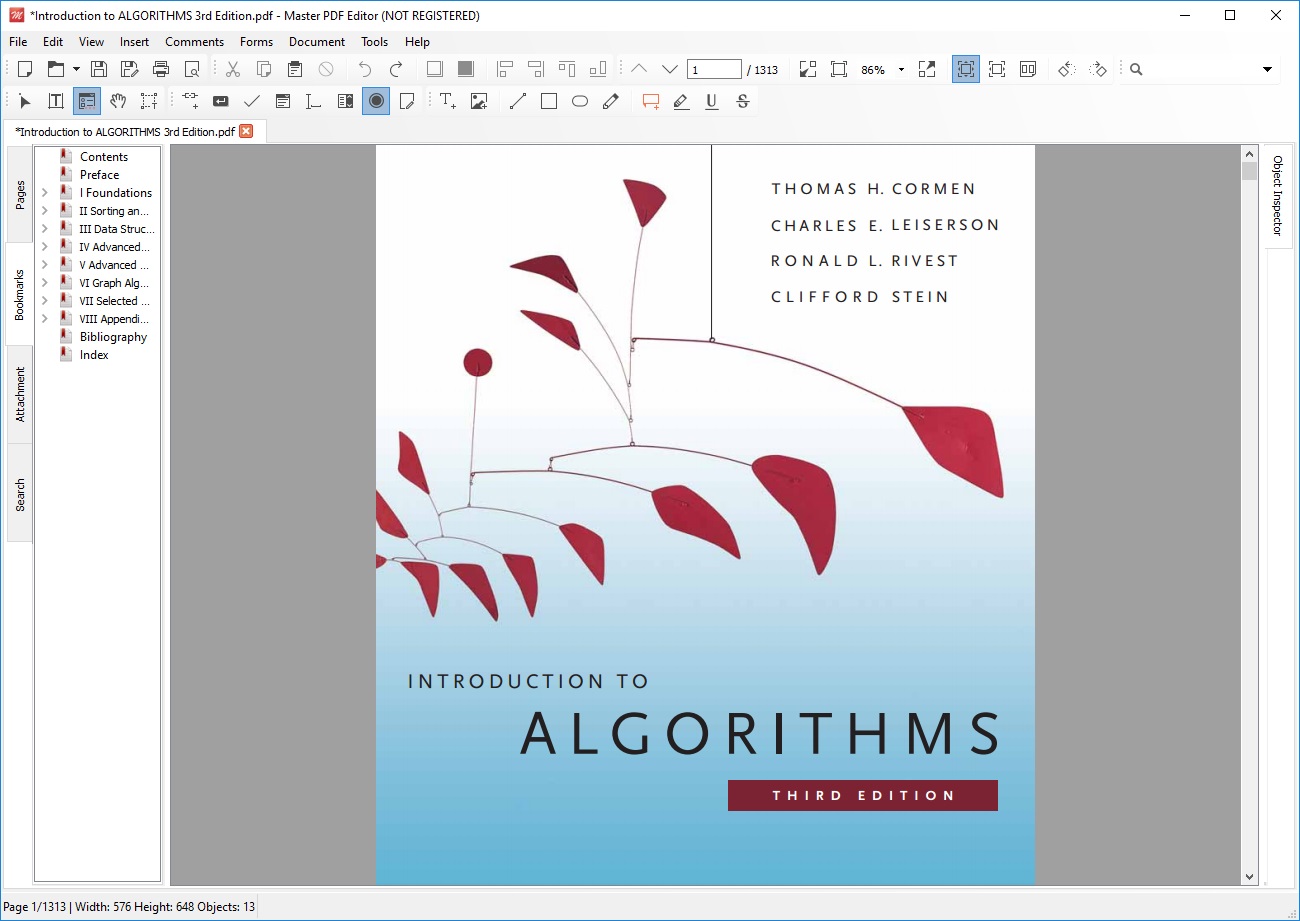Open the Forms menu

pos(257,42)
